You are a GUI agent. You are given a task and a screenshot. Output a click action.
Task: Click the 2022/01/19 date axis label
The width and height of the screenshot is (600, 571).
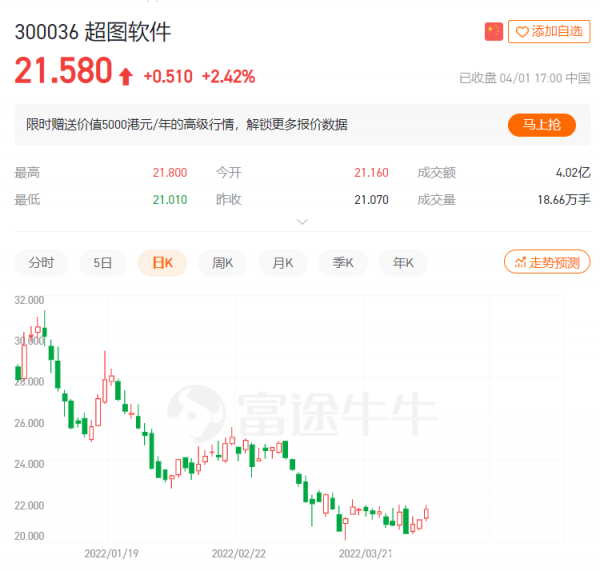point(111,553)
